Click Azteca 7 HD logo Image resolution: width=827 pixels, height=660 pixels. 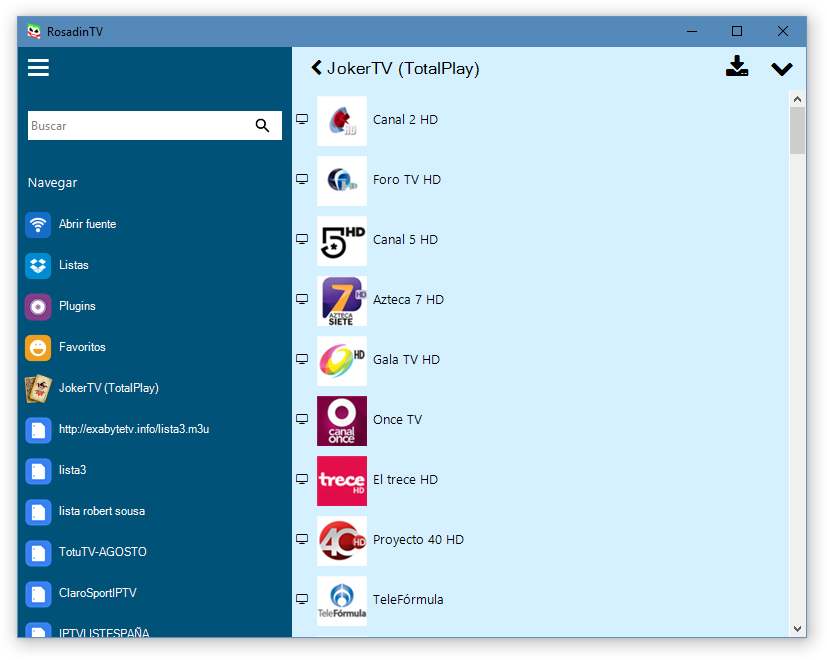pyautogui.click(x=342, y=301)
